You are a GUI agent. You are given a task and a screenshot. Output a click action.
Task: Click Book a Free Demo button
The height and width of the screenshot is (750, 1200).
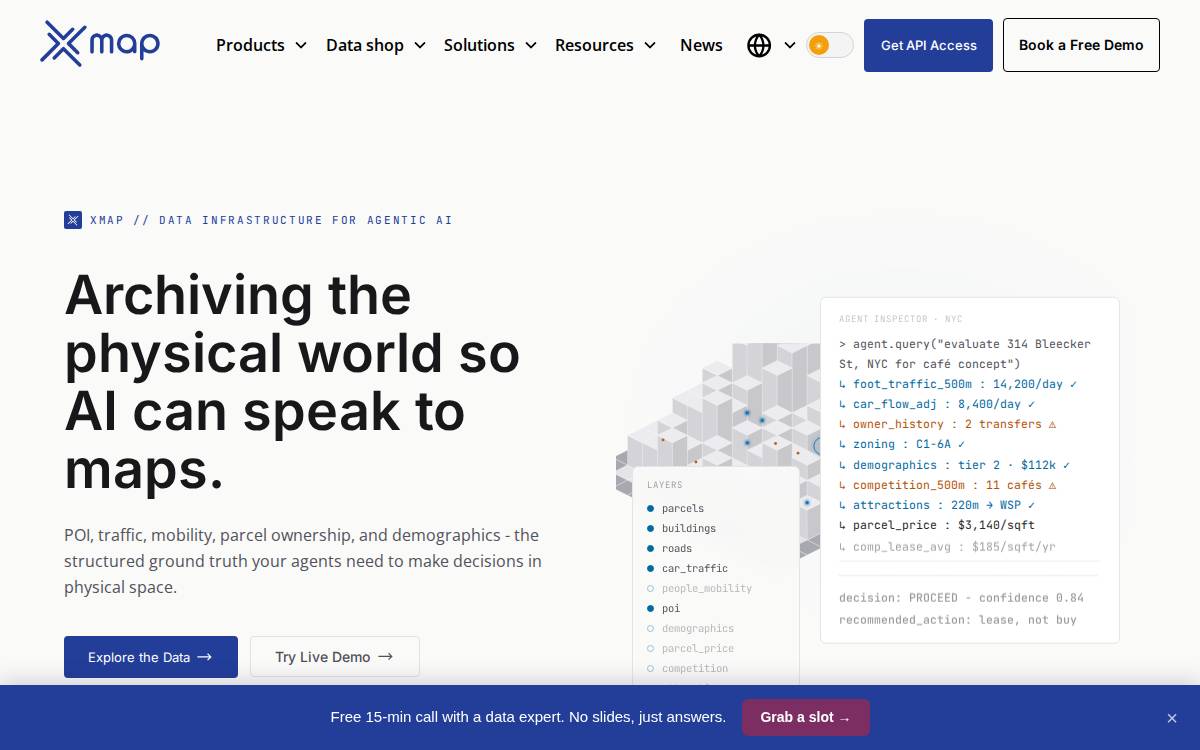(1081, 45)
